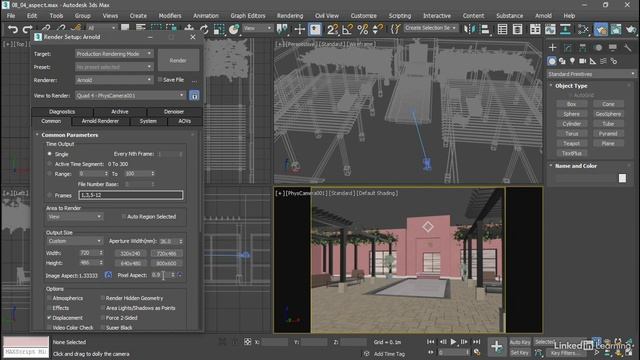Enable the Save File checkbox
The height and width of the screenshot is (360, 640).
pyautogui.click(x=160, y=80)
